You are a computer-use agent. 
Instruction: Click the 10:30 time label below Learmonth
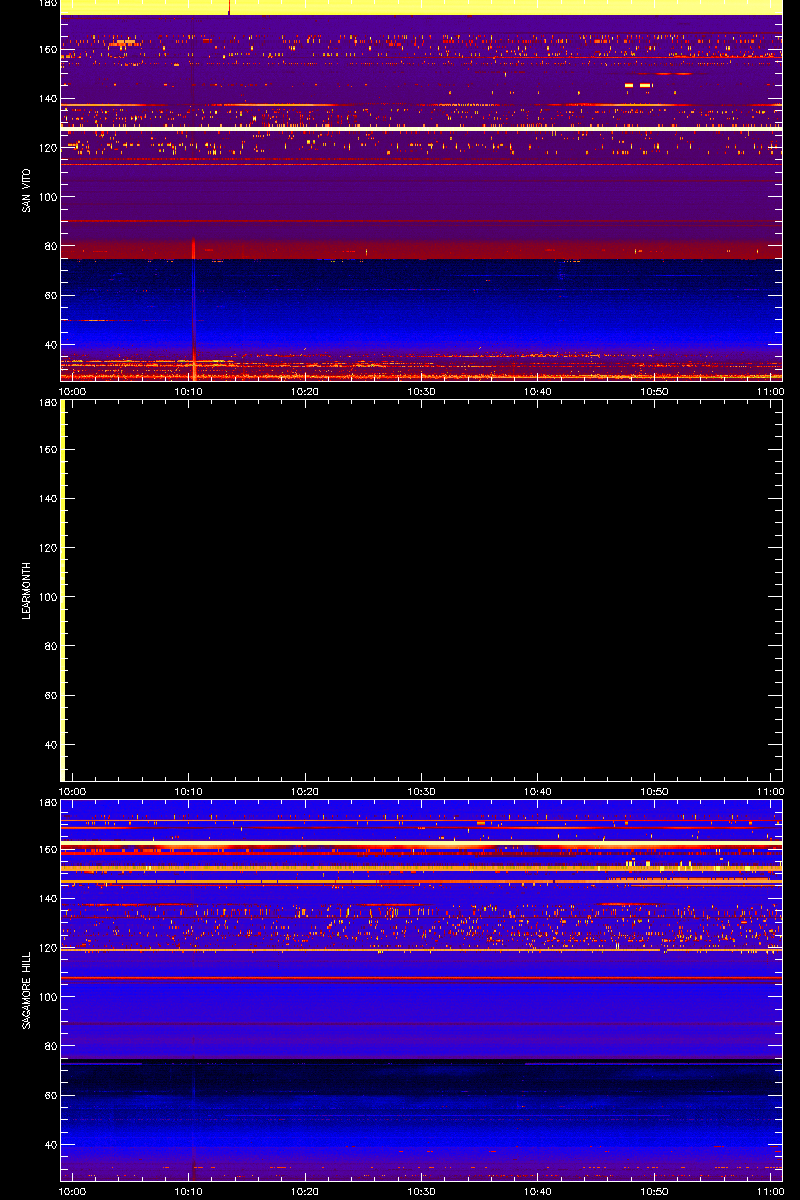[422, 792]
